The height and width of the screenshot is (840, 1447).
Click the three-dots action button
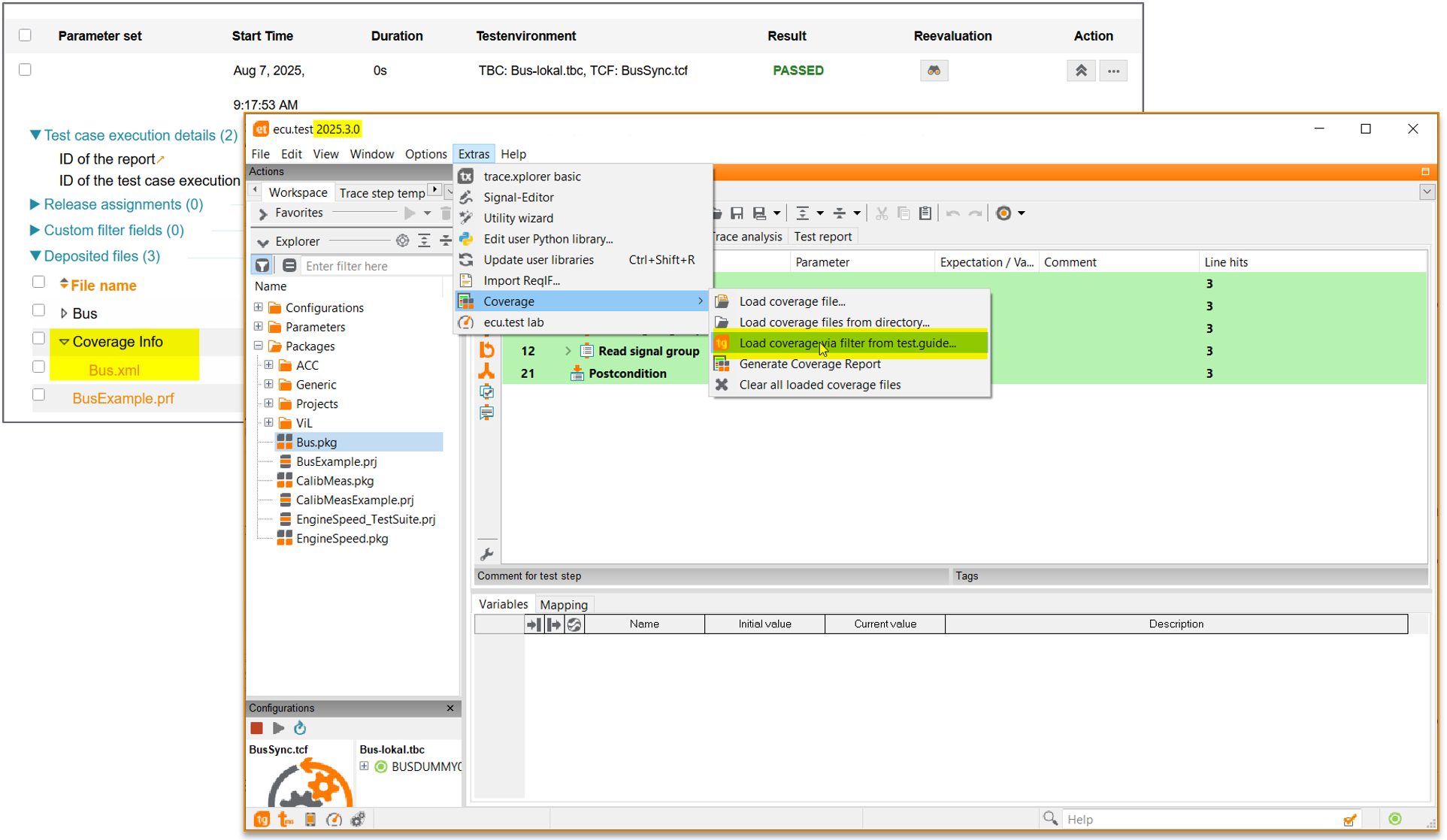[1113, 71]
